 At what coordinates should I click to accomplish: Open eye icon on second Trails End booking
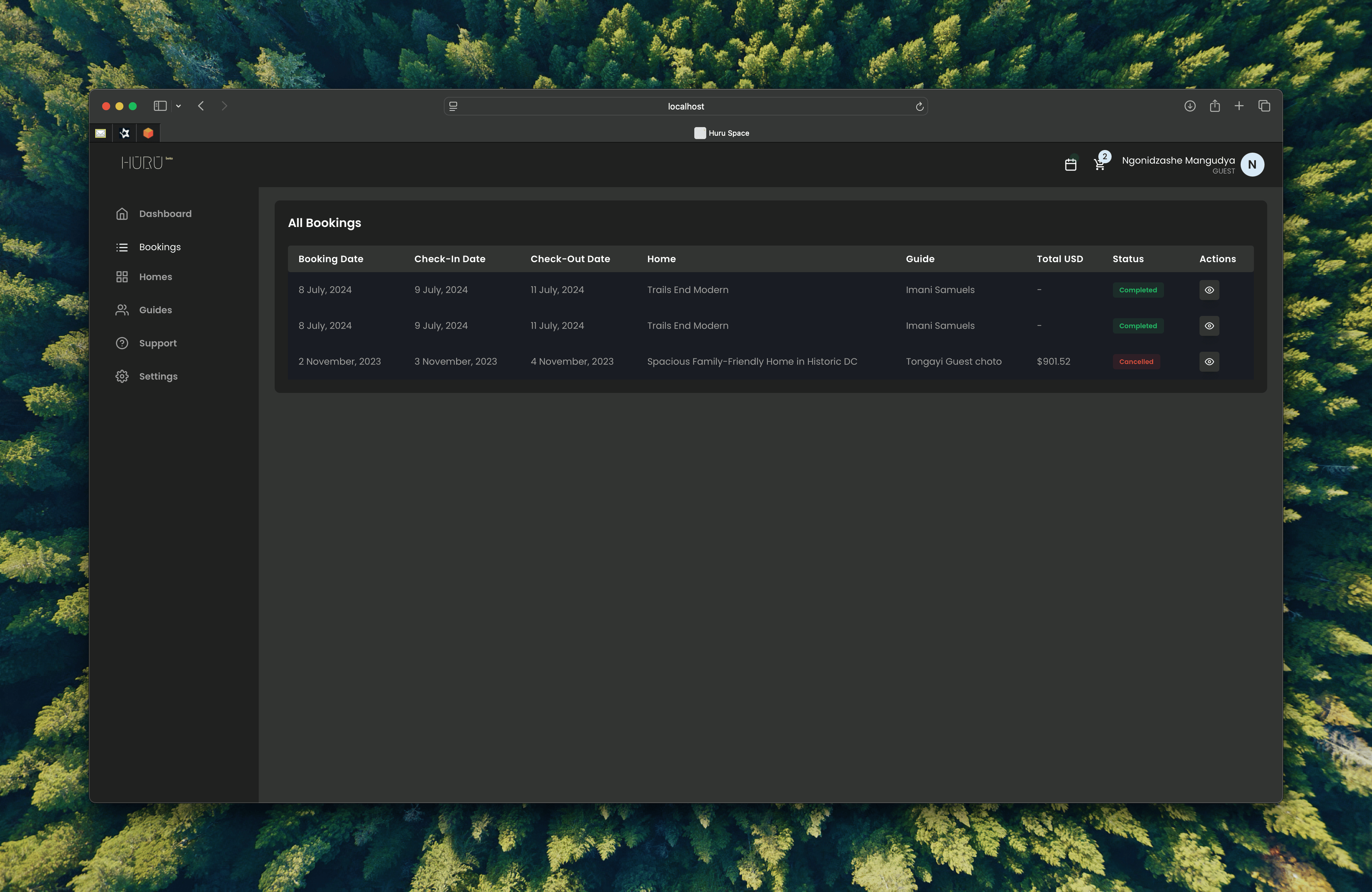[x=1209, y=326]
